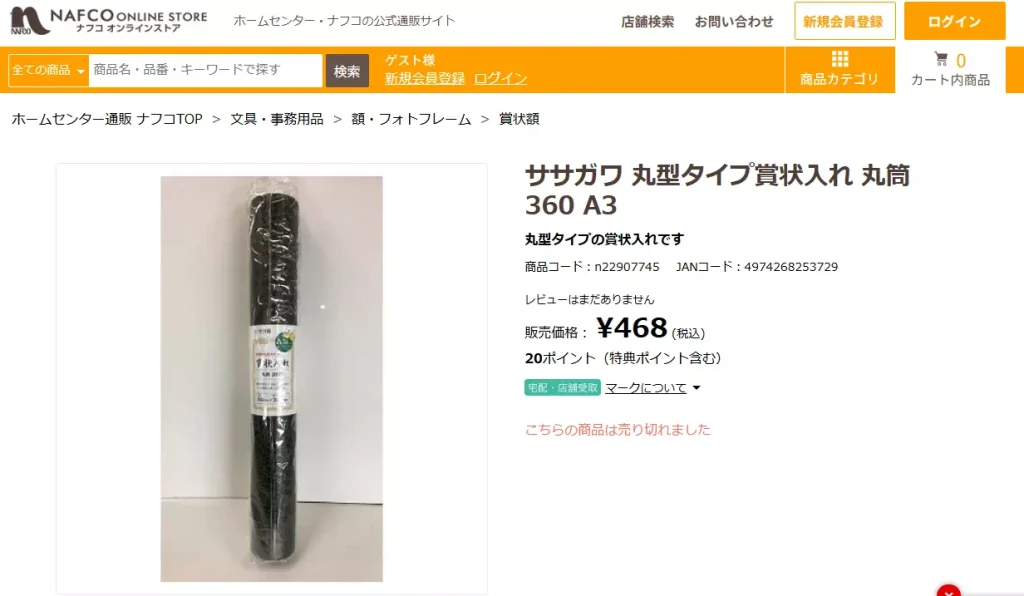The width and height of the screenshot is (1024, 596).
Task: Open the お問い合わせ menu item
Action: tap(733, 22)
